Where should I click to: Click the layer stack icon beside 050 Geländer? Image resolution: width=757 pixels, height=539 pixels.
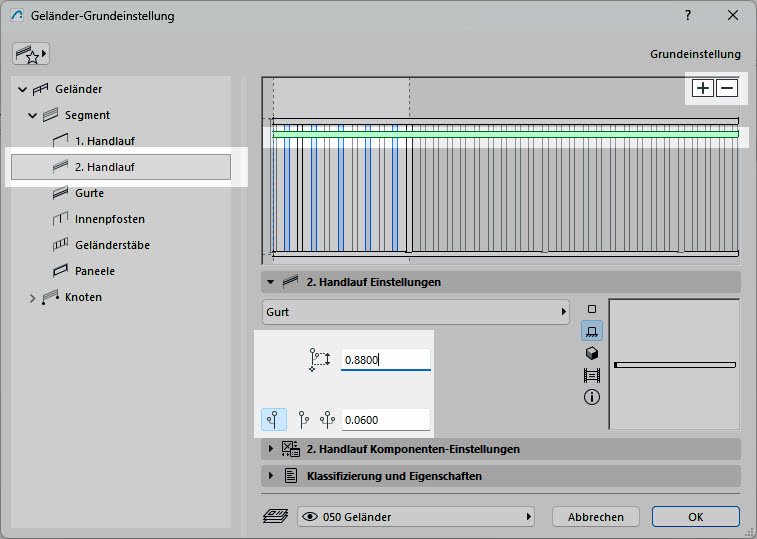(274, 517)
